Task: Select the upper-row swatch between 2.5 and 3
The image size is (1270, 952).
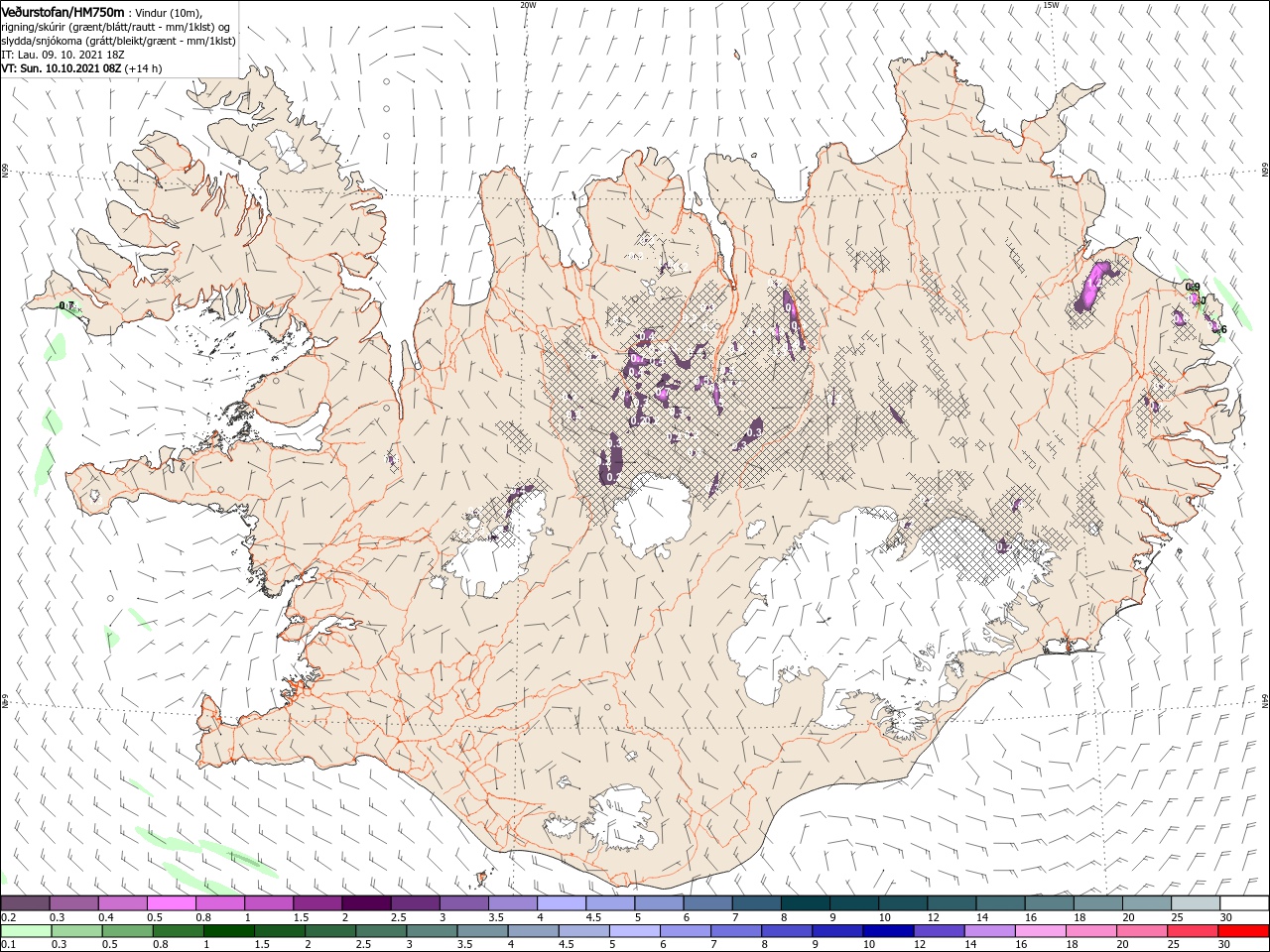Action: [x=415, y=903]
